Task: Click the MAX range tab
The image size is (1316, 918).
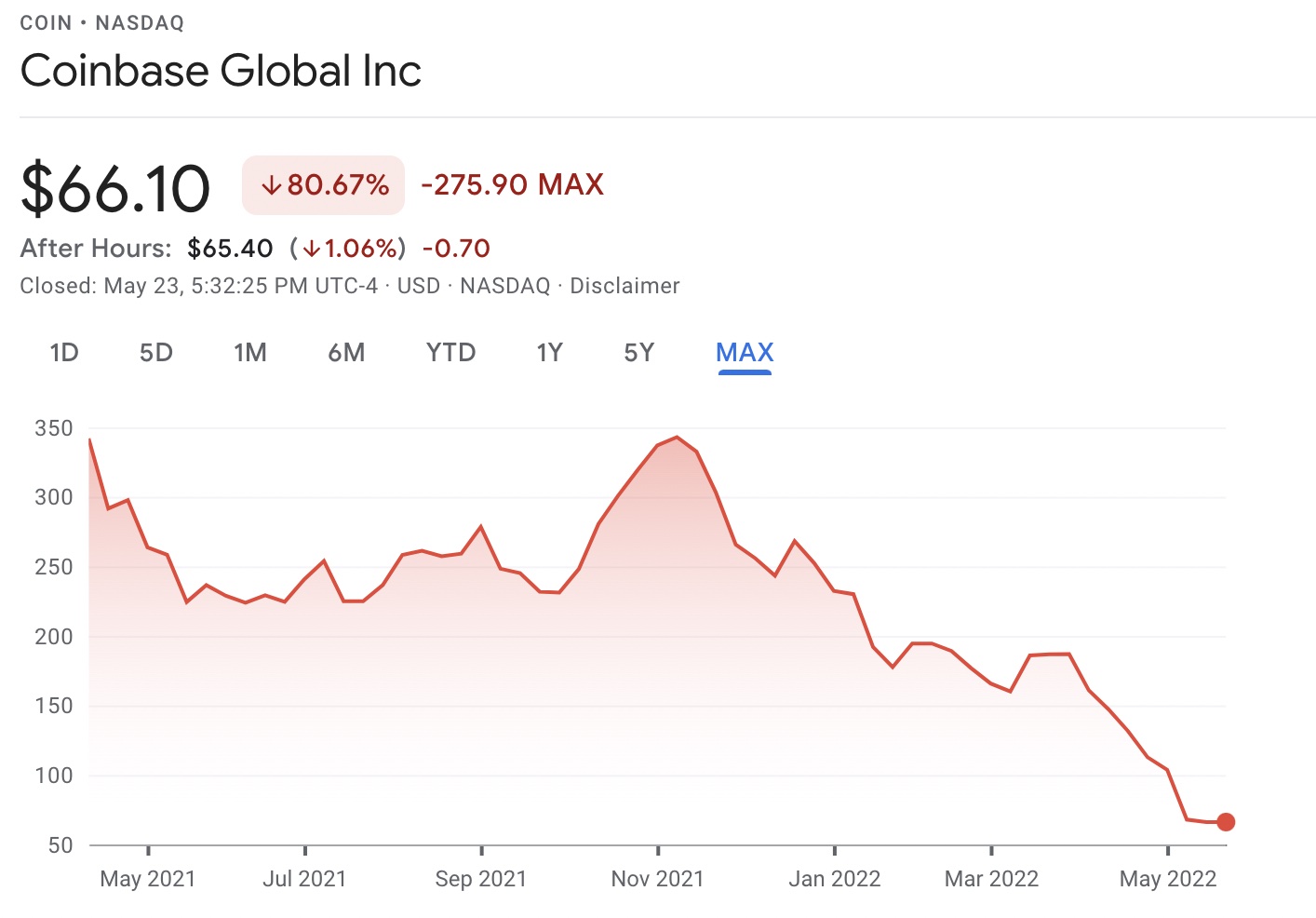Action: coord(745,353)
